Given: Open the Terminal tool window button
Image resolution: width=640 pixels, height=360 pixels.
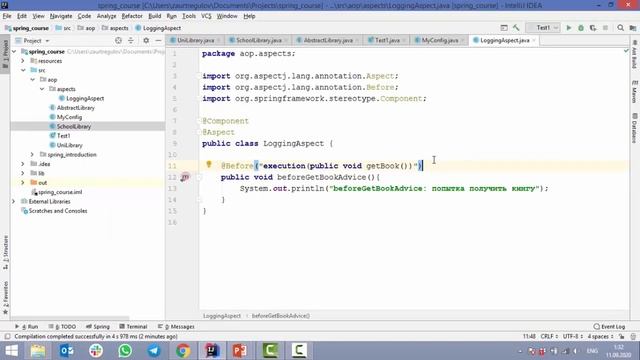Looking at the screenshot, I should (133, 327).
